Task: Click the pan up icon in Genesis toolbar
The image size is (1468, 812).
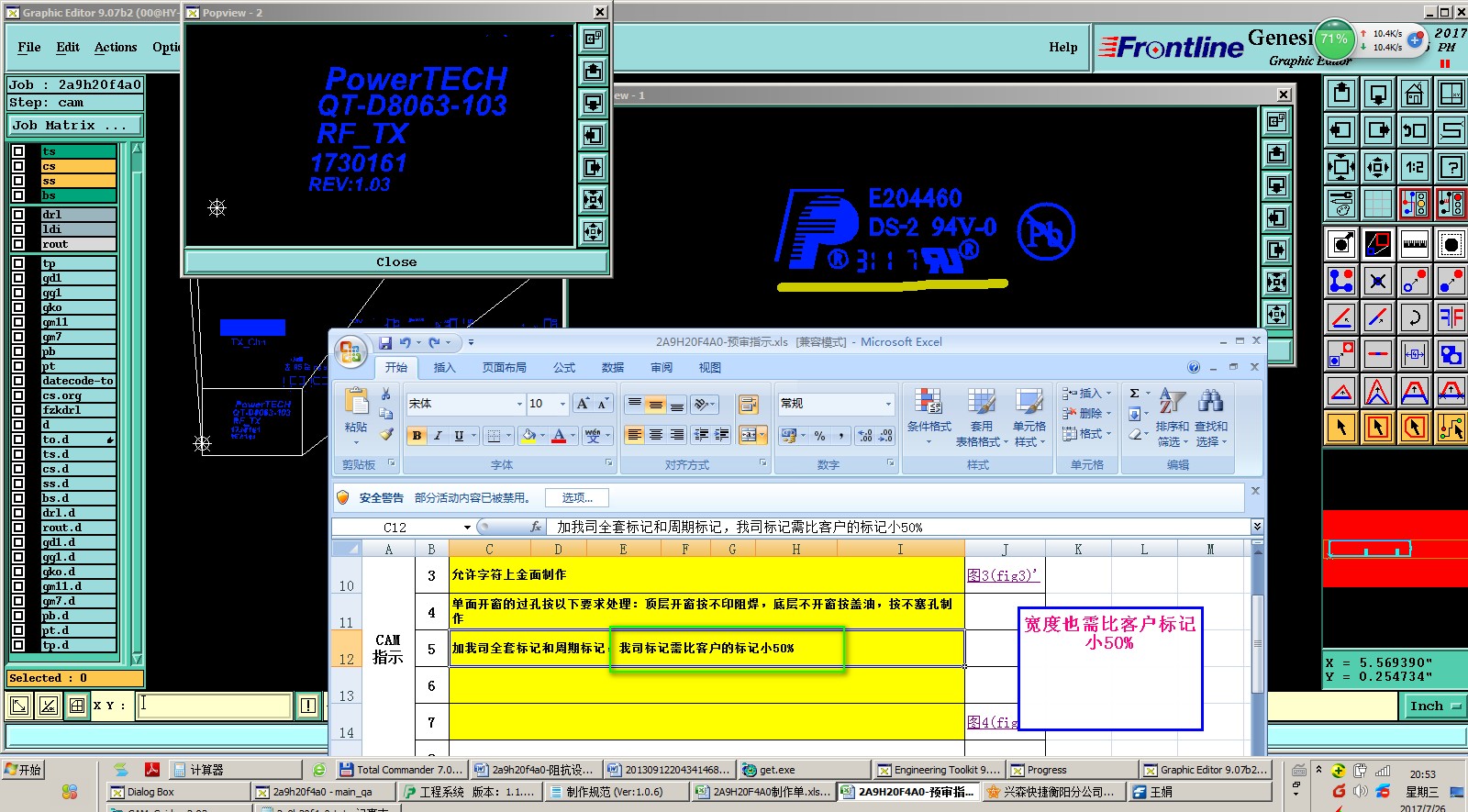Action: (x=1341, y=94)
